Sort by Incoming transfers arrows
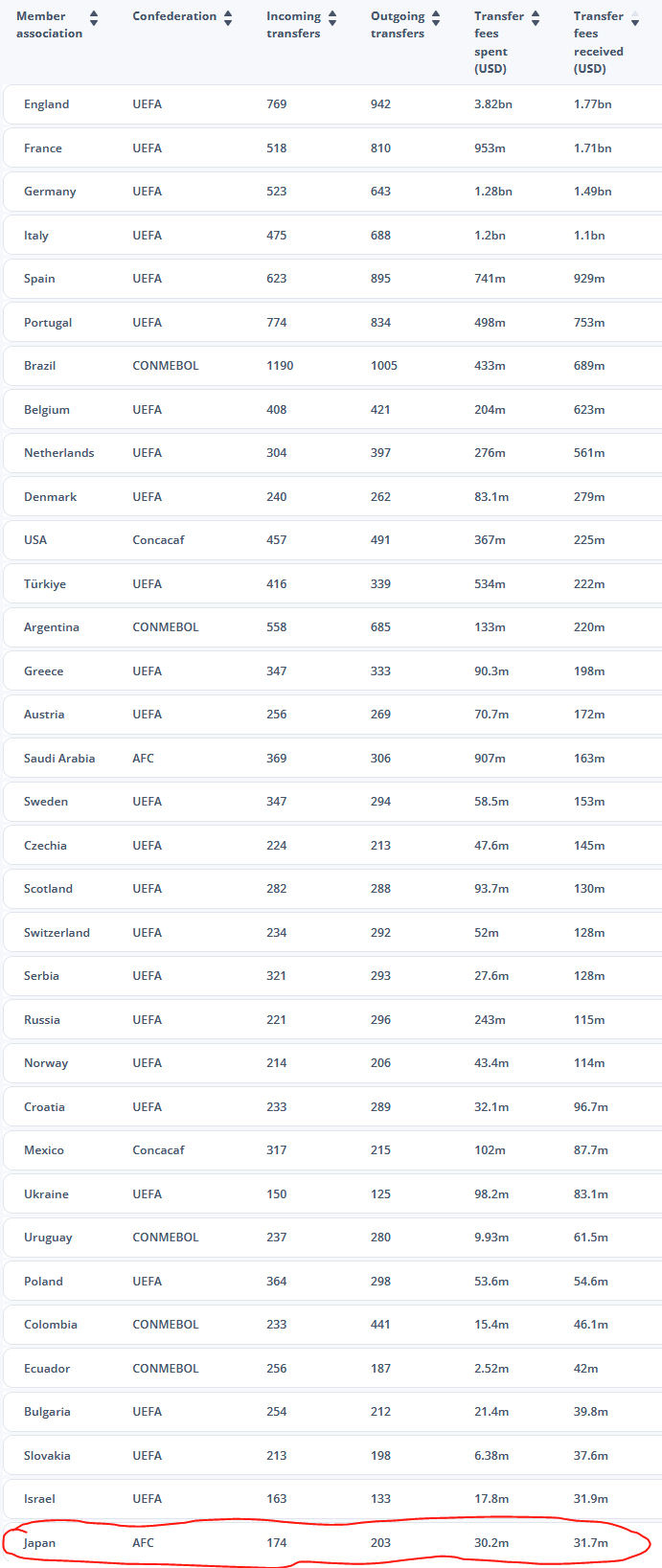This screenshot has height=1568, width=662. tap(332, 18)
